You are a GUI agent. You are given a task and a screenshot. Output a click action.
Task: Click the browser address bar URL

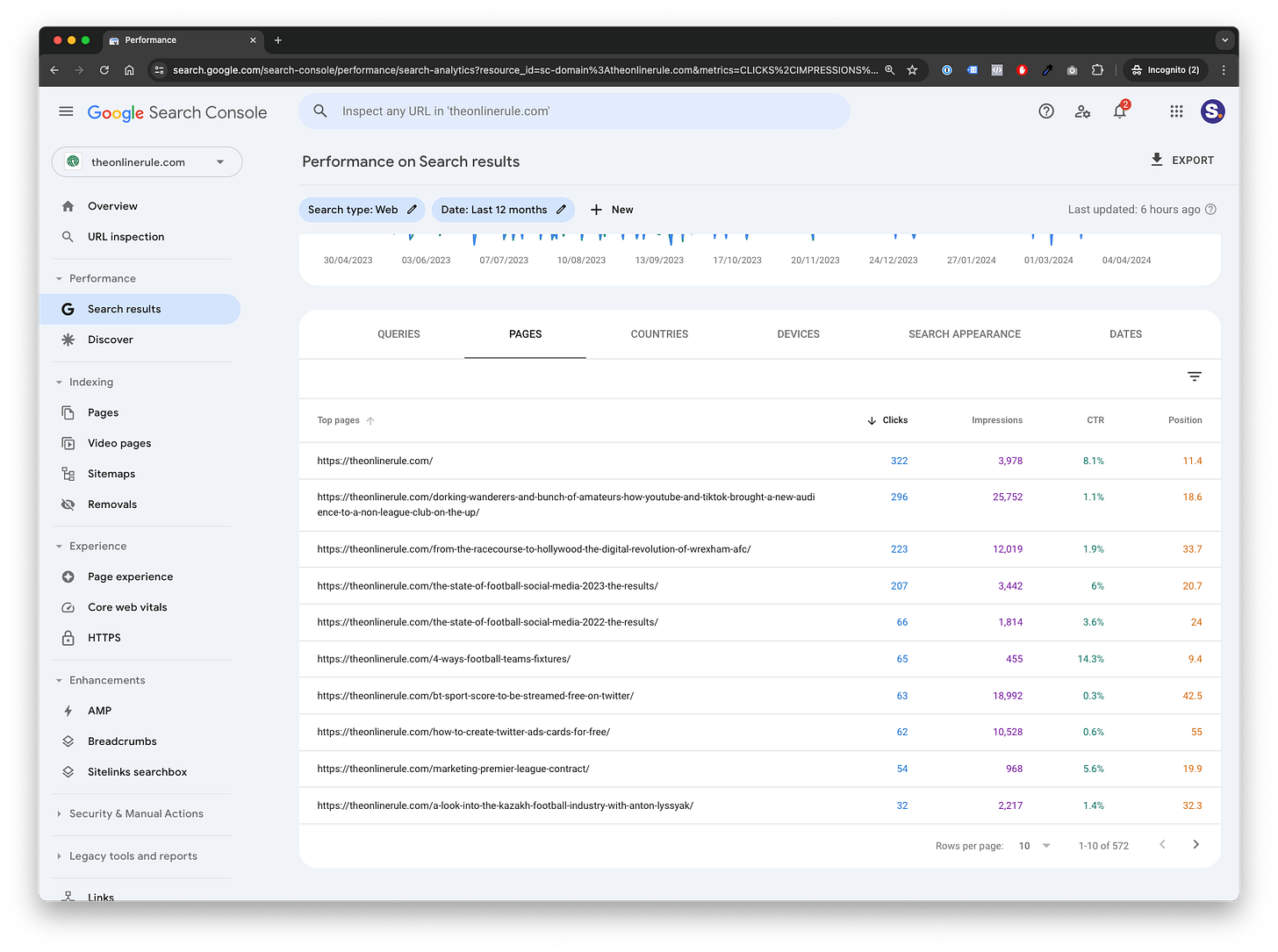[x=525, y=70]
